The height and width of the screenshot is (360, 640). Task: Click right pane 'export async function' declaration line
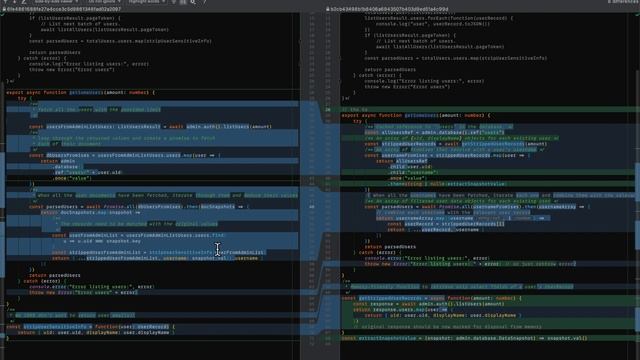click(416, 116)
